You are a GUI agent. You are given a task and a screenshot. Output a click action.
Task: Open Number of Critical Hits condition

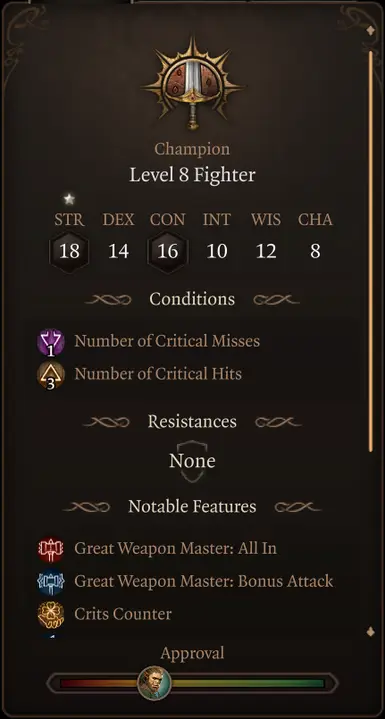point(158,374)
